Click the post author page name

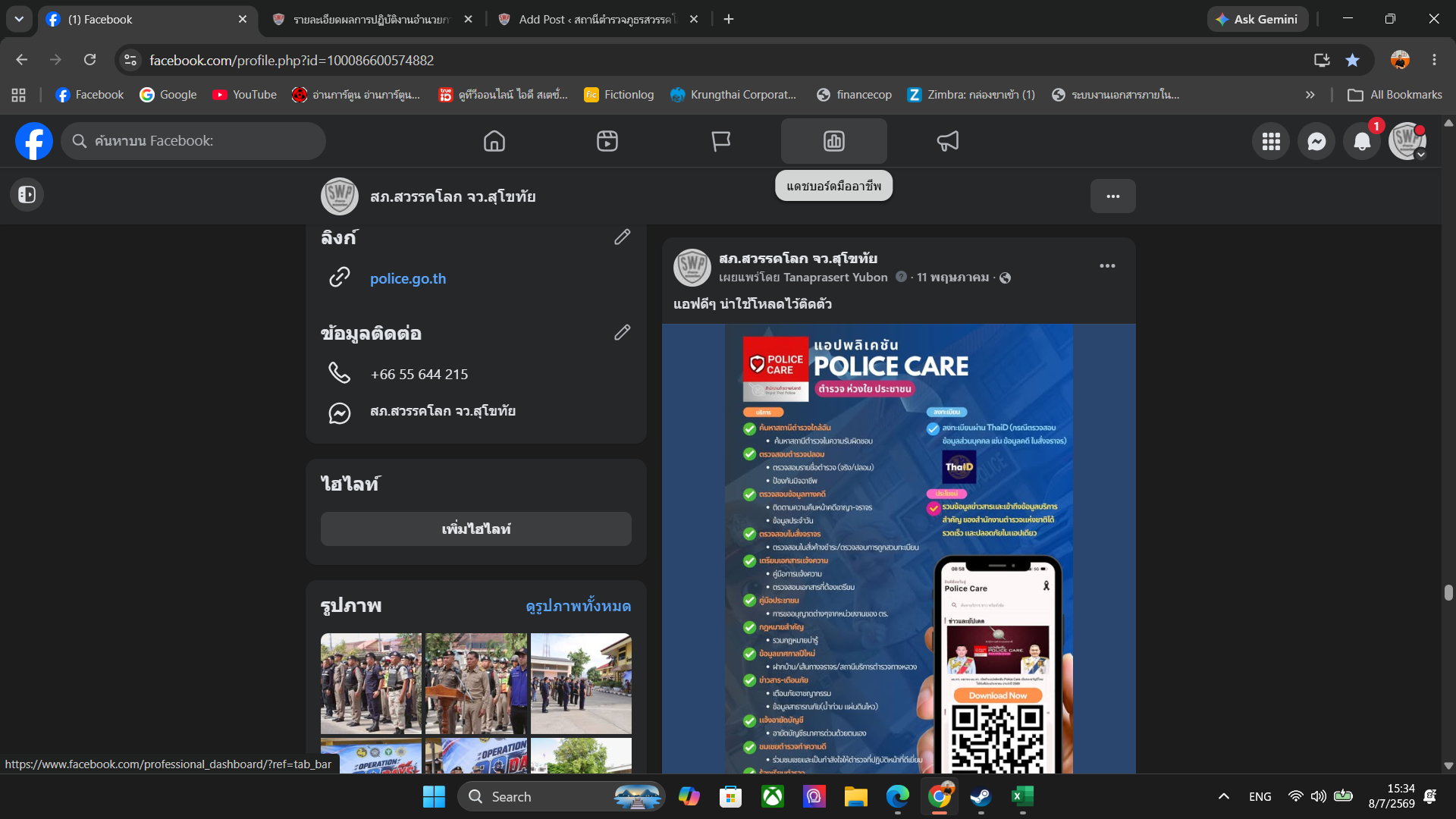(798, 259)
